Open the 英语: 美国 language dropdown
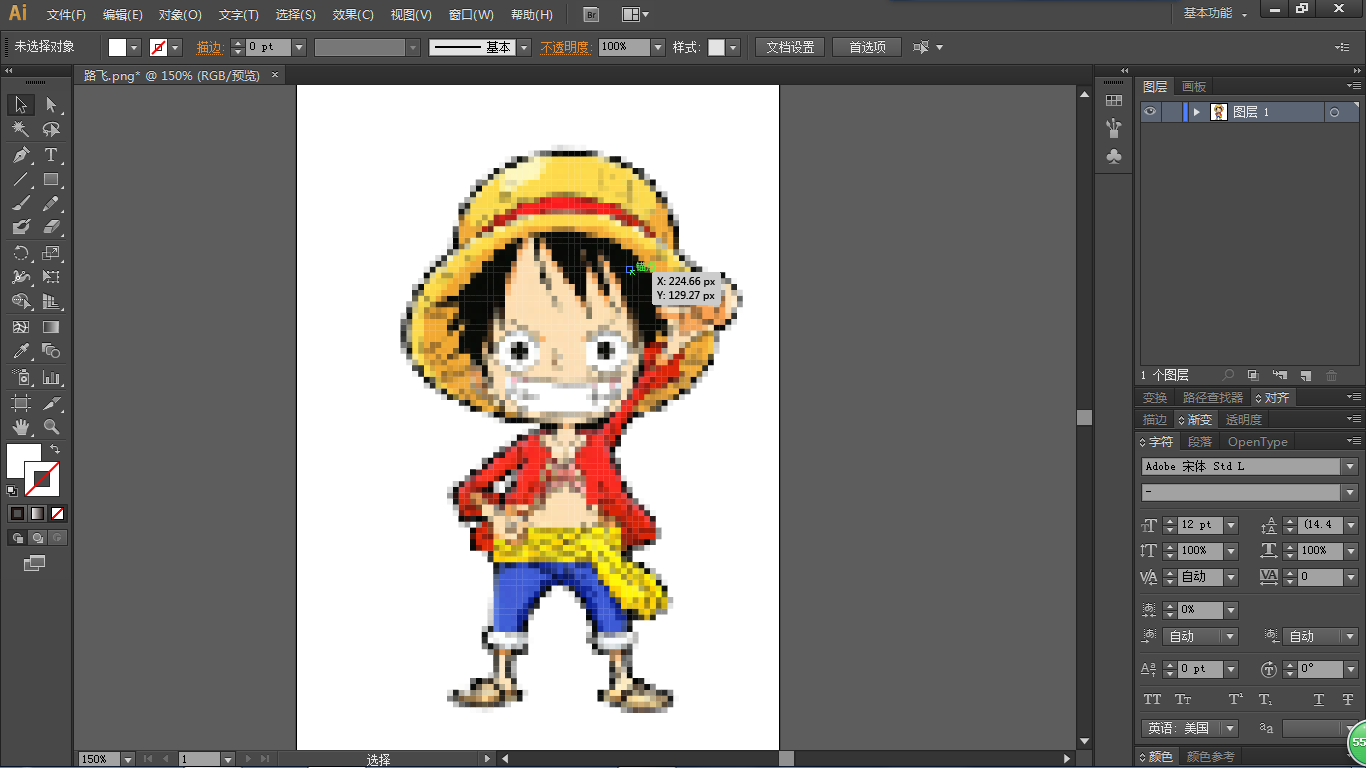Viewport: 1366px width, 768px height. [1231, 728]
